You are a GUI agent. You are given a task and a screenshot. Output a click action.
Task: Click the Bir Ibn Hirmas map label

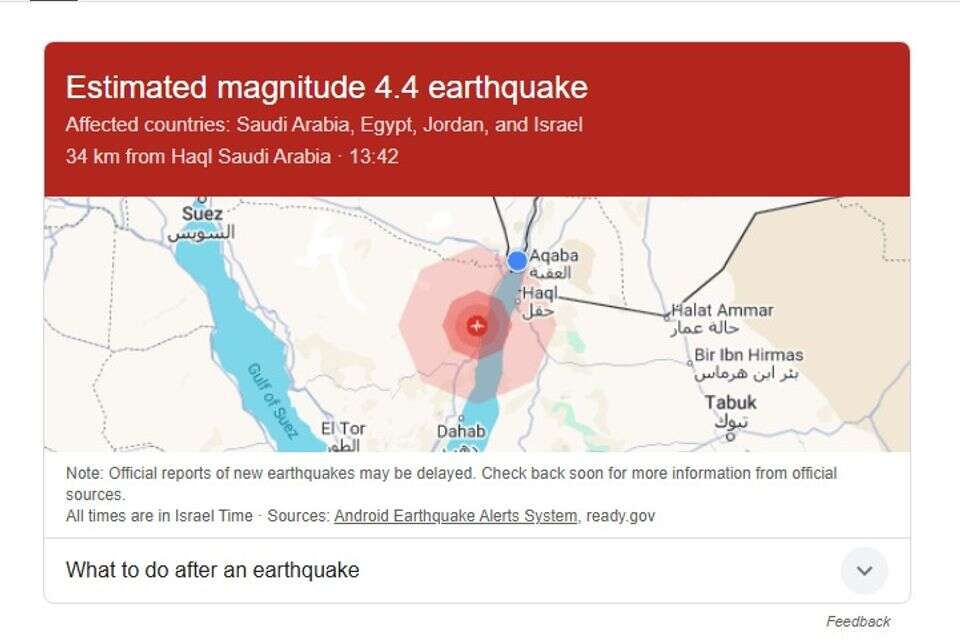[x=748, y=355]
